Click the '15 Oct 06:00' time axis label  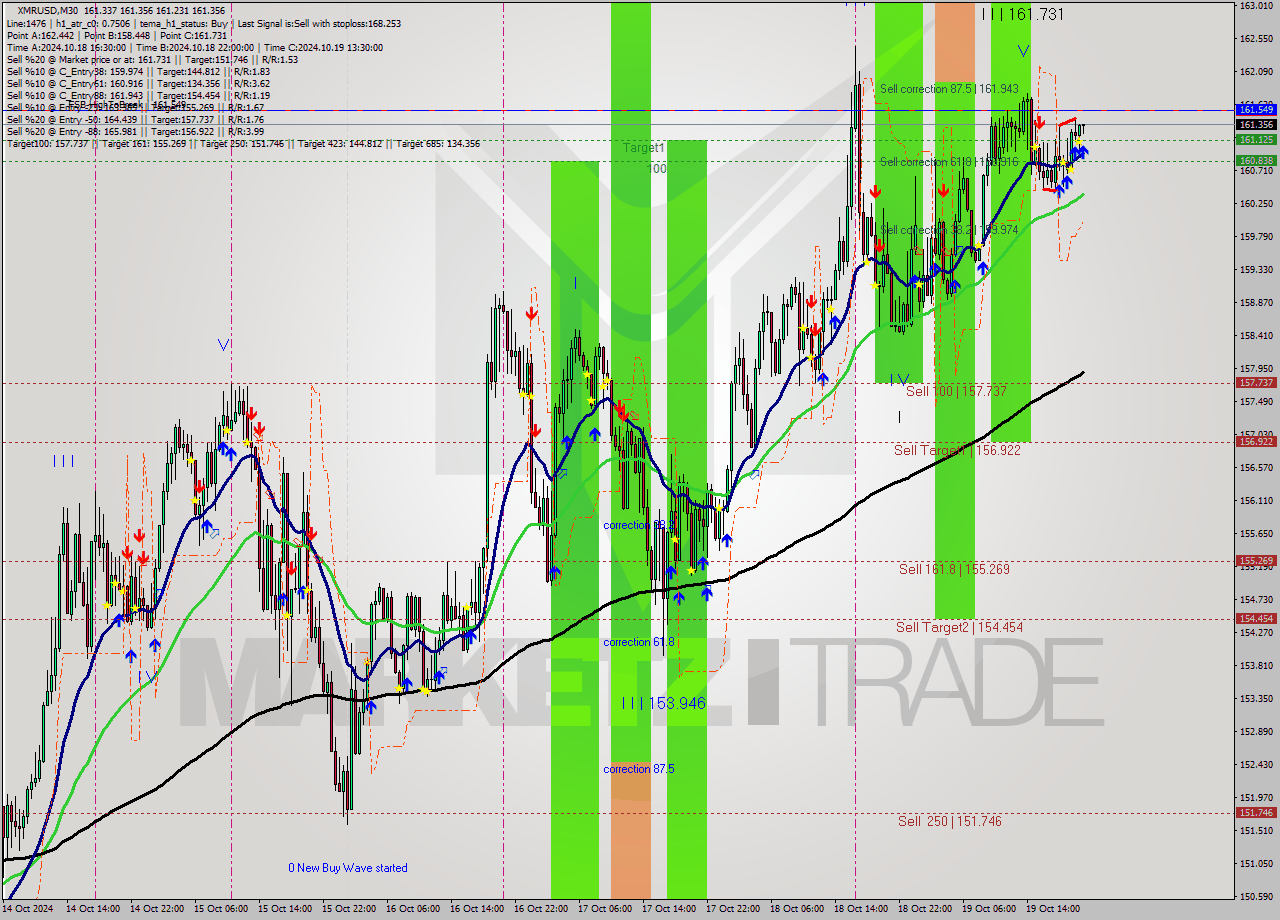pos(221,909)
